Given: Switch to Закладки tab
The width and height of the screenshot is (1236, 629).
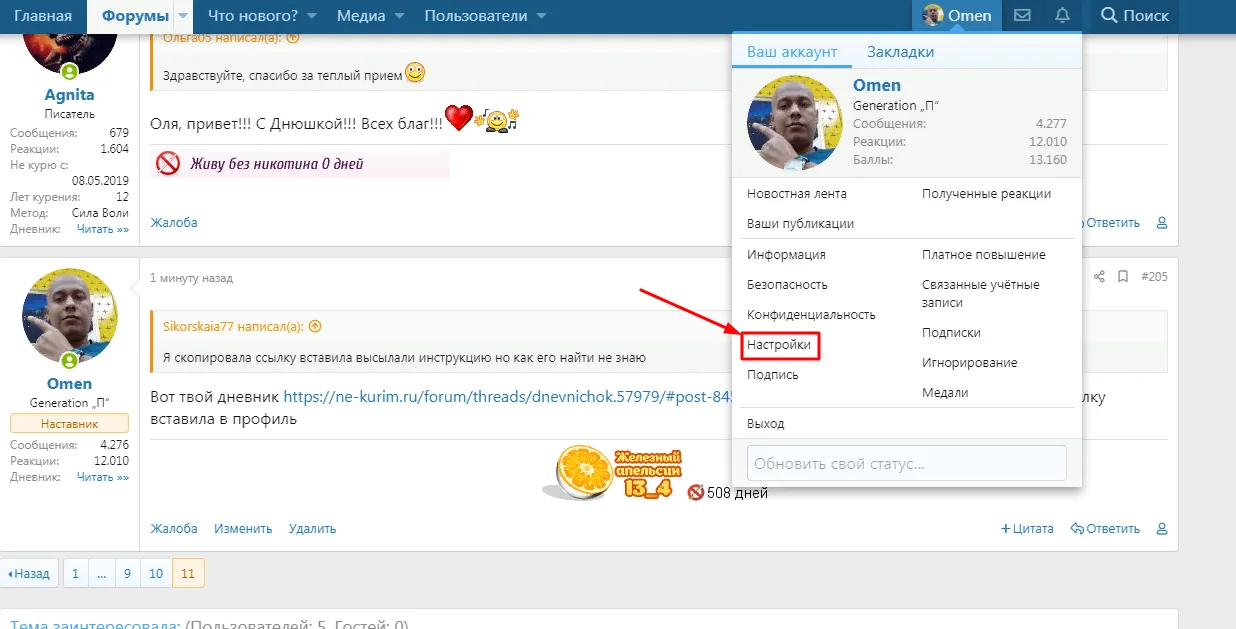Looking at the screenshot, I should pyautogui.click(x=900, y=52).
